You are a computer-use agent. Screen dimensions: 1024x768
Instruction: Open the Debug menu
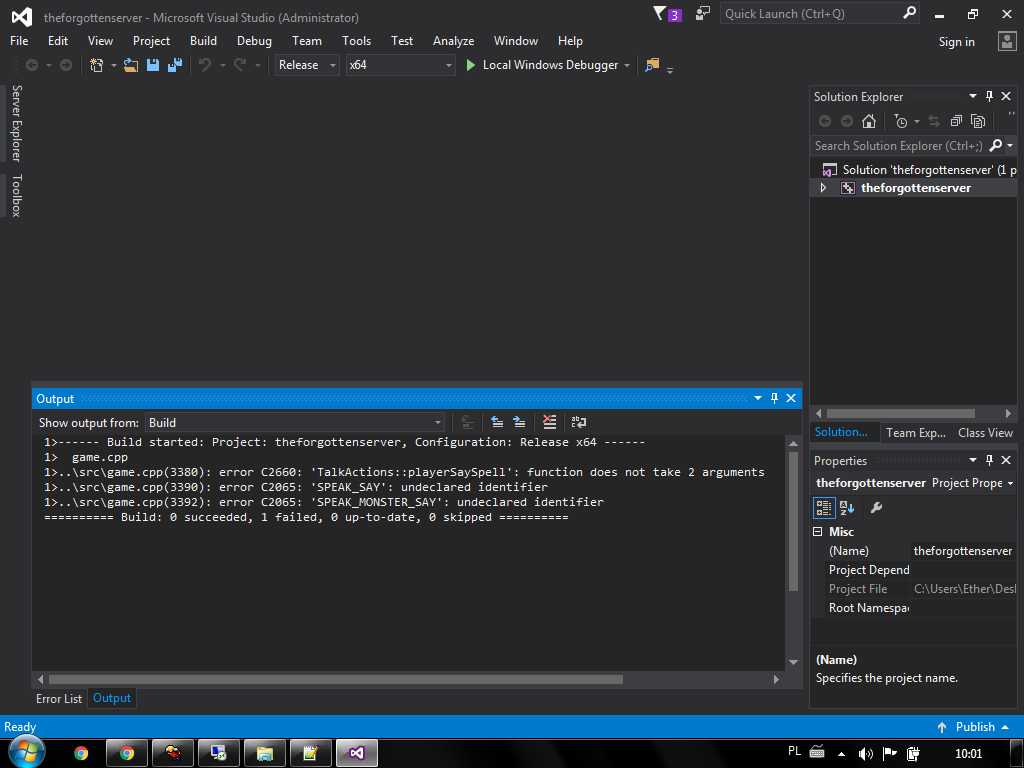point(254,40)
